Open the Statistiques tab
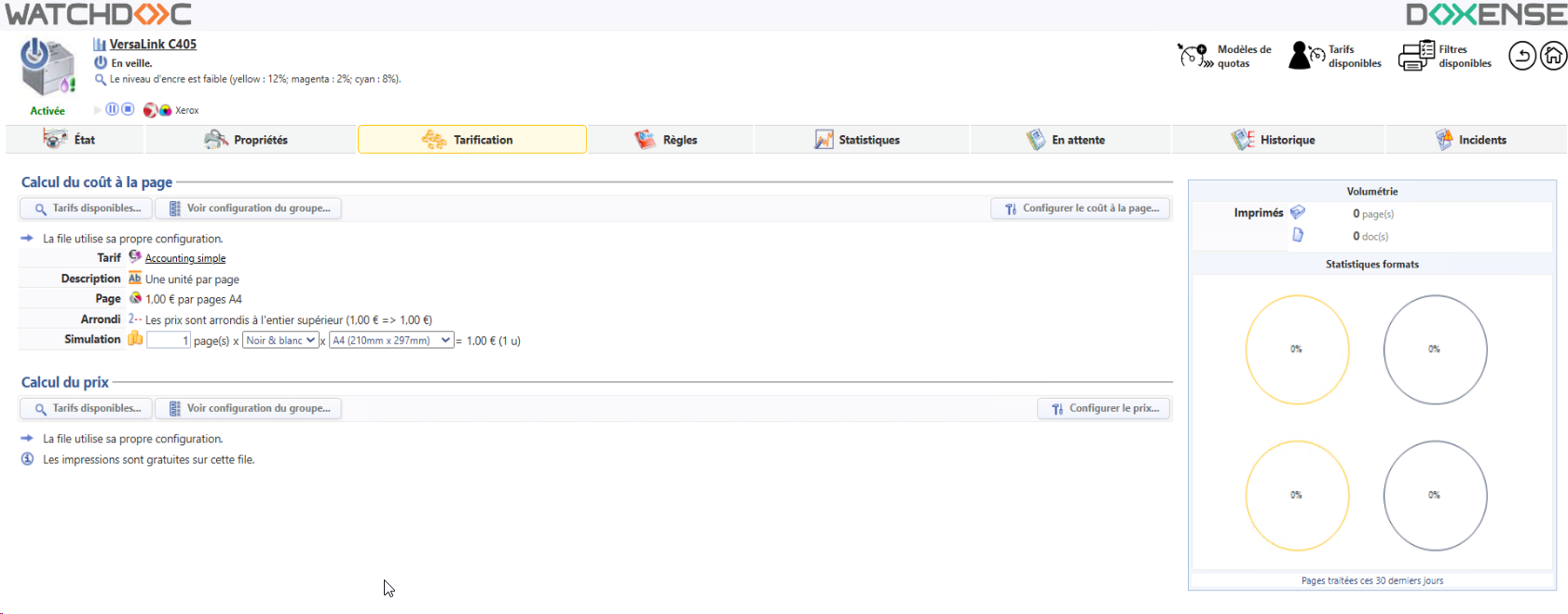Viewport: 1568px width, 614px height. click(x=857, y=140)
